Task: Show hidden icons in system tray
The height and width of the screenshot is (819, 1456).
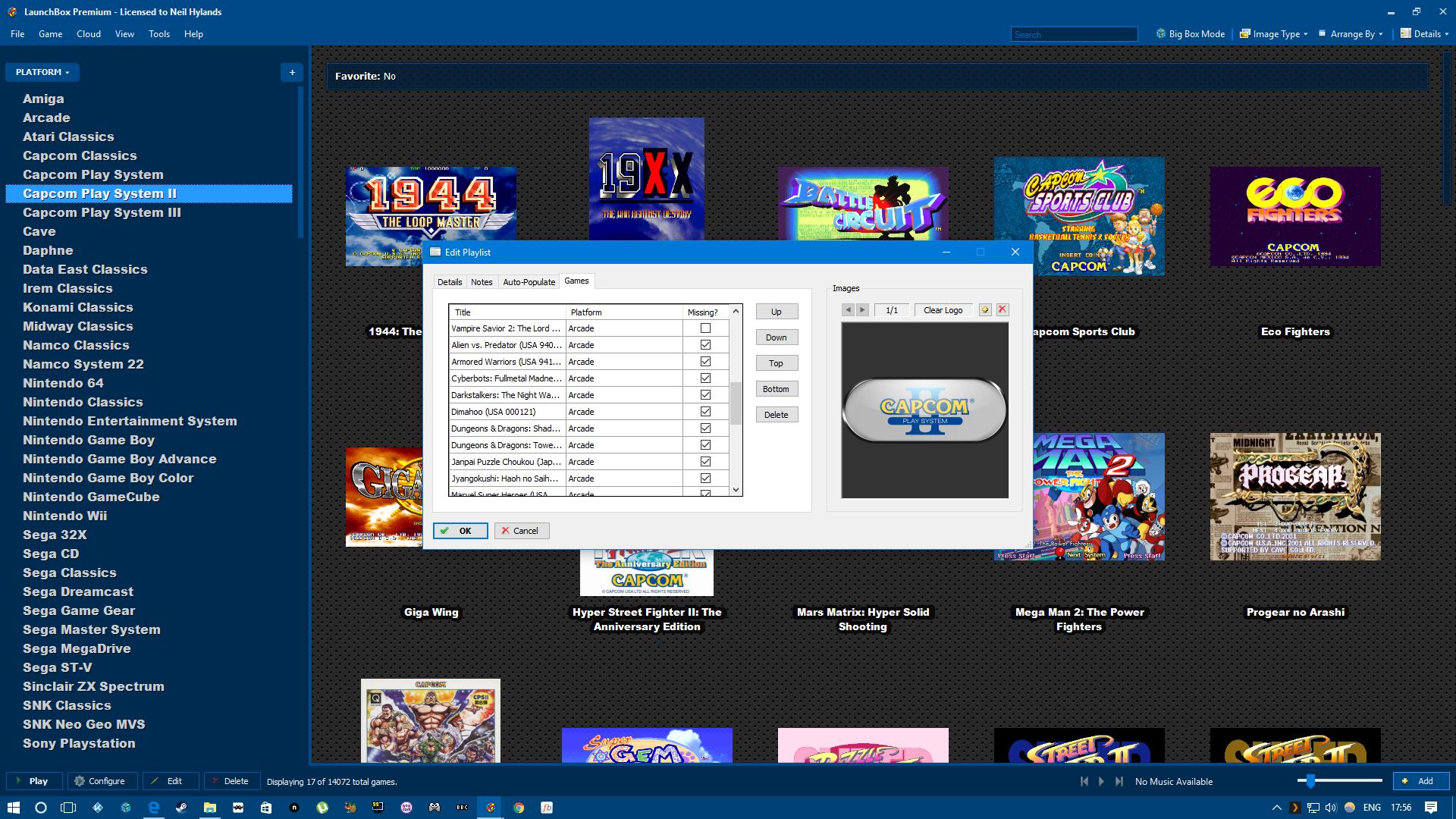Action: (1276, 808)
